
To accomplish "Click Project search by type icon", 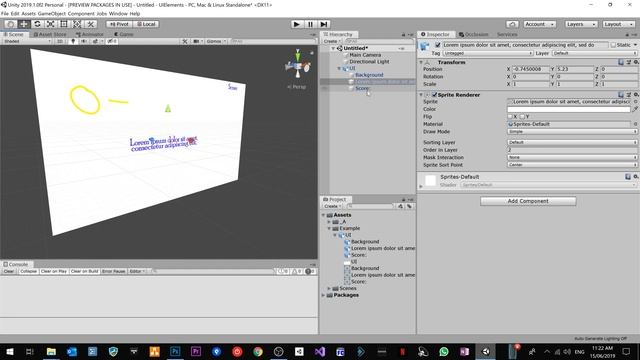I will tap(400, 206).
